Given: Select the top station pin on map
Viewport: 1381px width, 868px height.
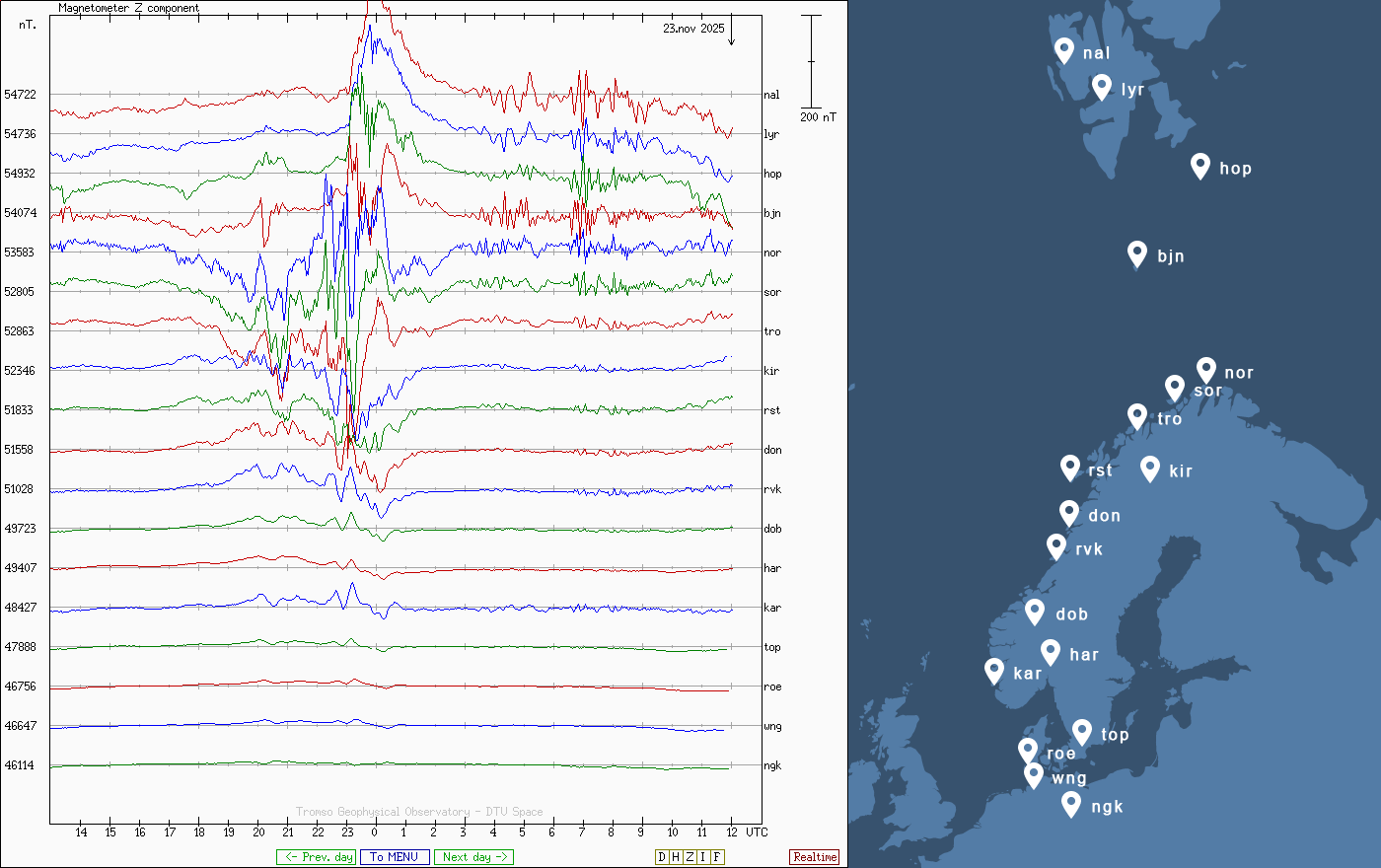Looking at the screenshot, I should coord(1082,732).
